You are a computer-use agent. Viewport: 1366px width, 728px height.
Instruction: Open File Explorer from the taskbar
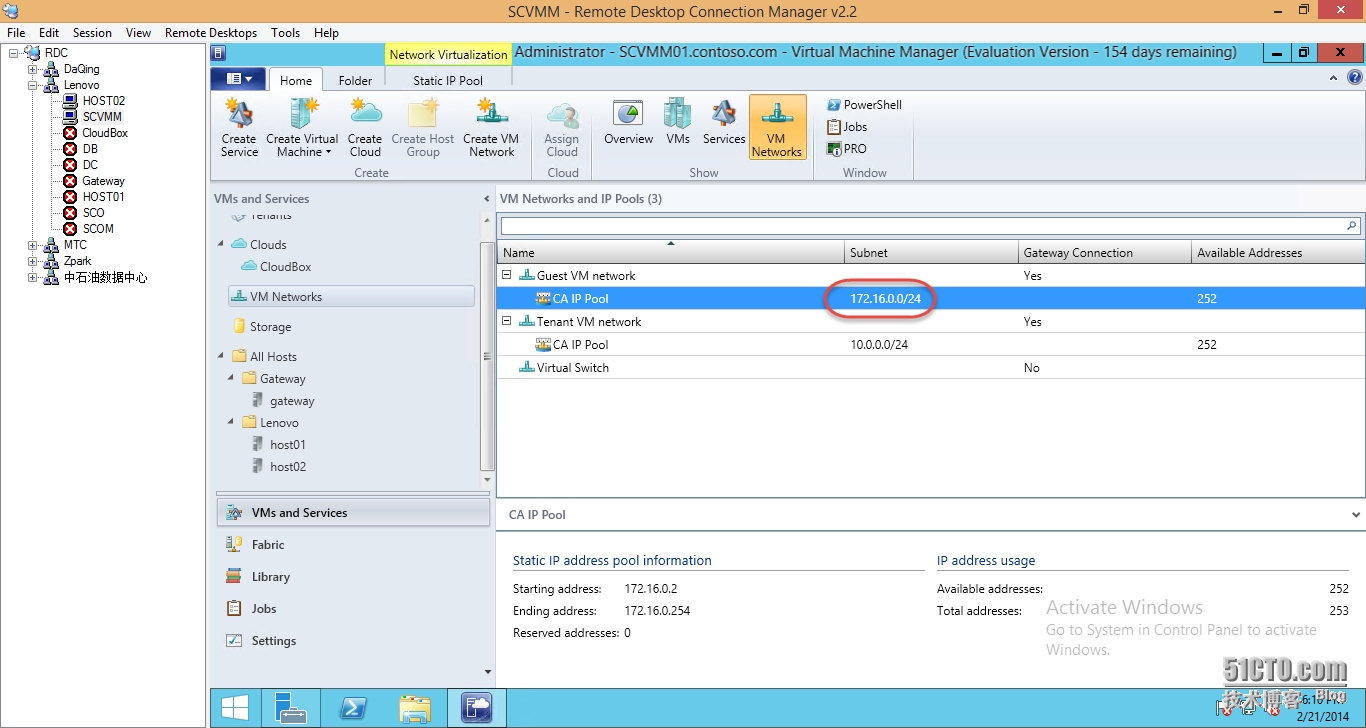click(415, 708)
